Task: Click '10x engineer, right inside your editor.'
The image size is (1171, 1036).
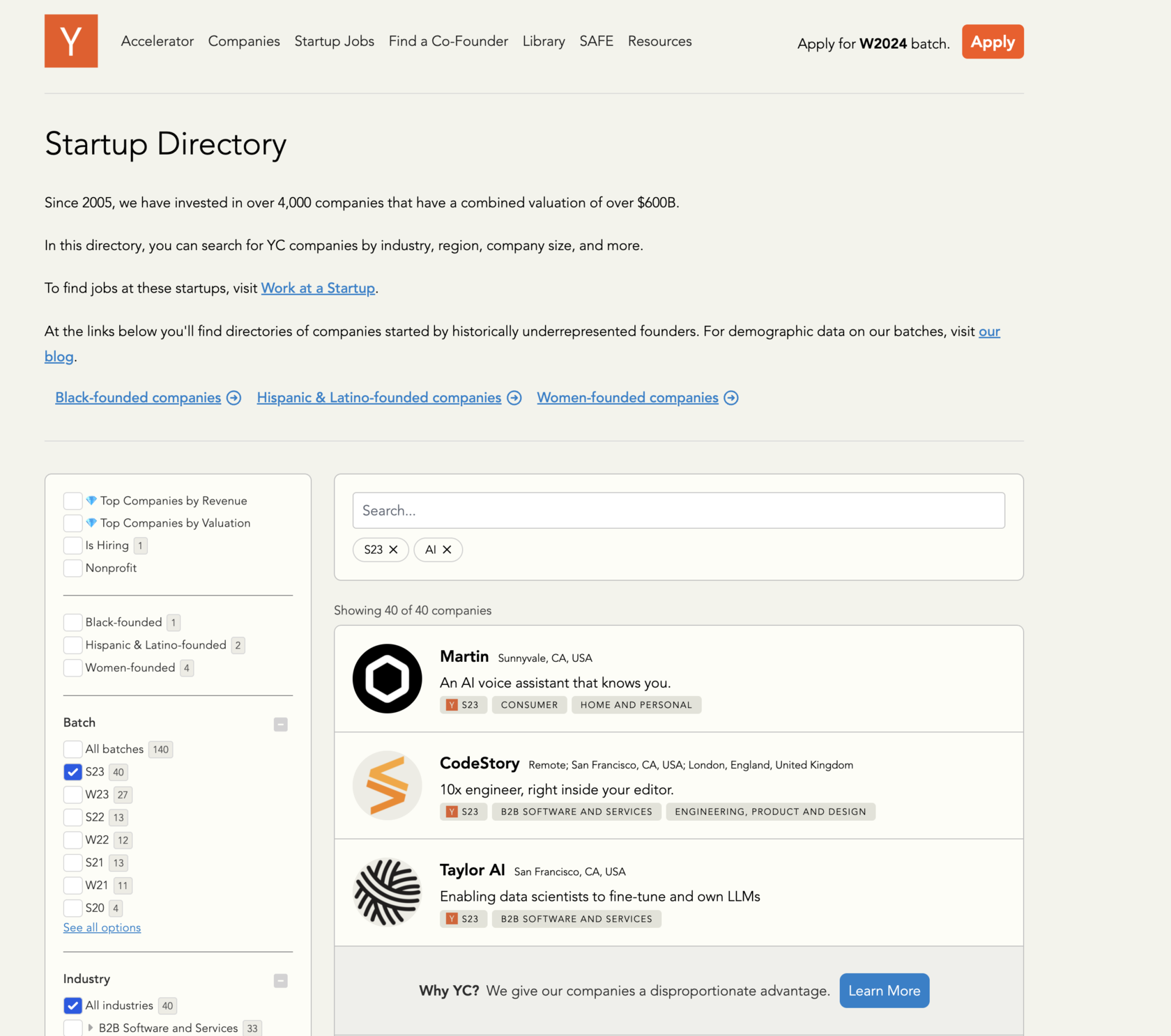Action: (x=557, y=790)
